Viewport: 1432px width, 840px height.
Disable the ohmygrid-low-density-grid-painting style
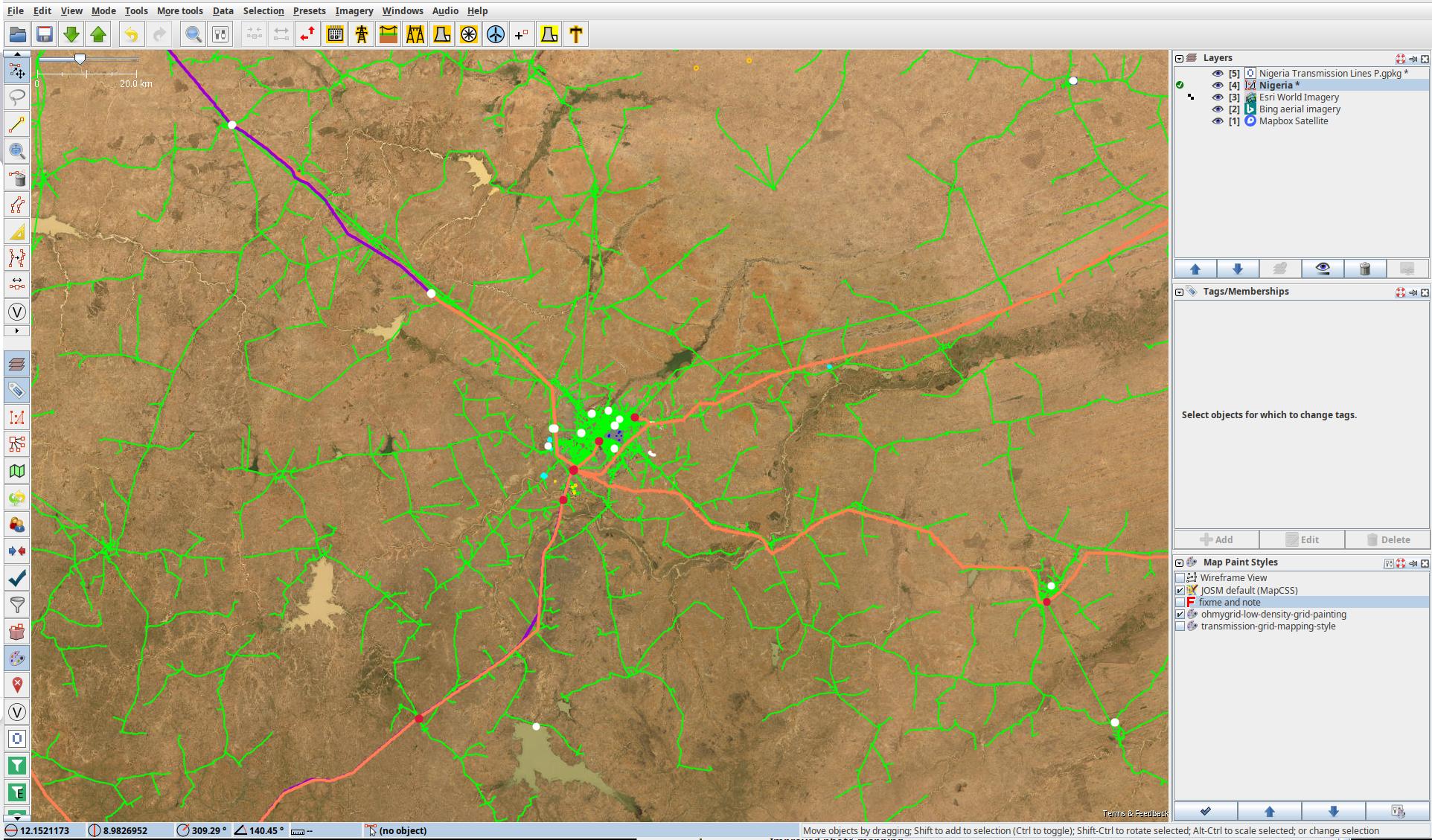pyautogui.click(x=1180, y=615)
